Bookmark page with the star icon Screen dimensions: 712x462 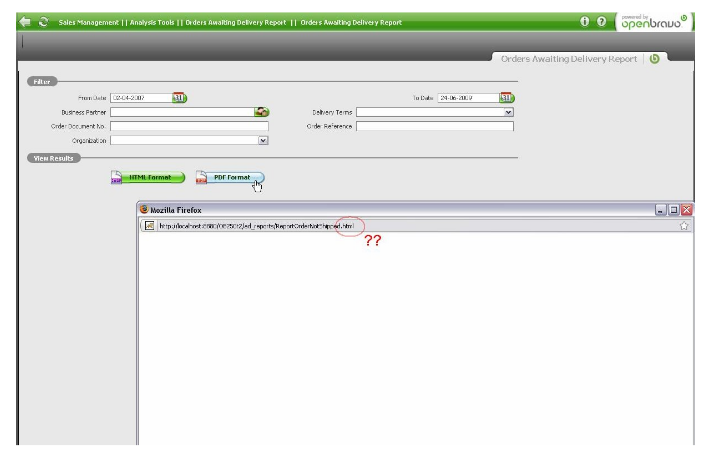(x=684, y=225)
